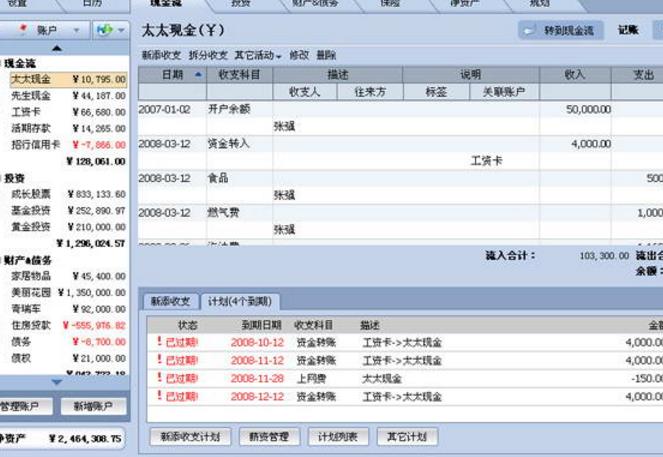Select the 活期存款 account
Screen dimensions: 663x457
click(68, 128)
